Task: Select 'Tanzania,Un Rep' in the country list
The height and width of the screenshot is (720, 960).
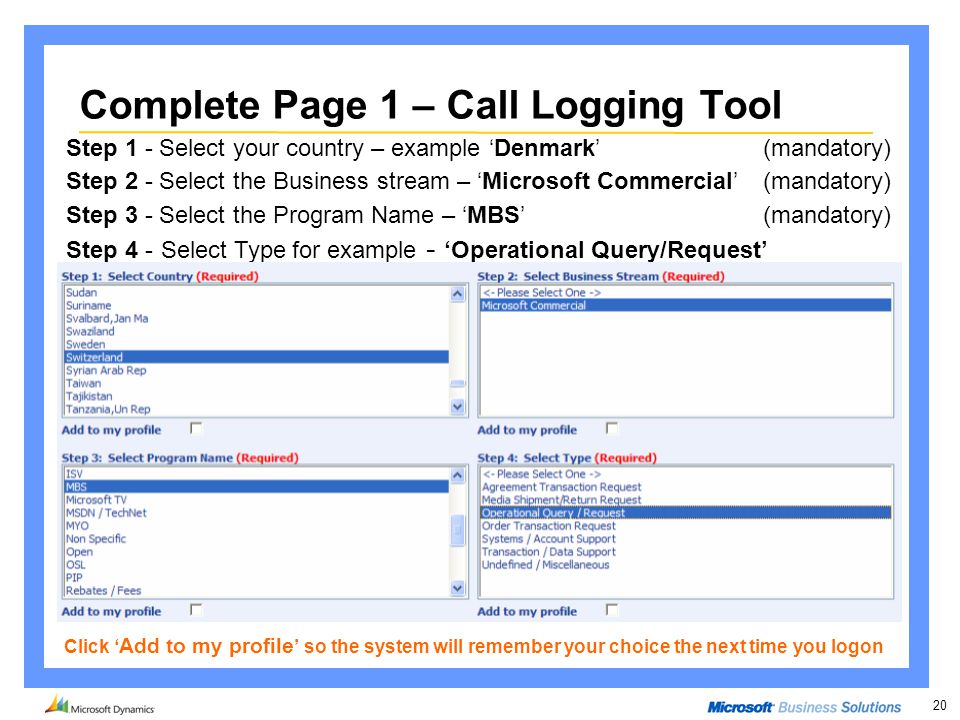Action: 257,409
